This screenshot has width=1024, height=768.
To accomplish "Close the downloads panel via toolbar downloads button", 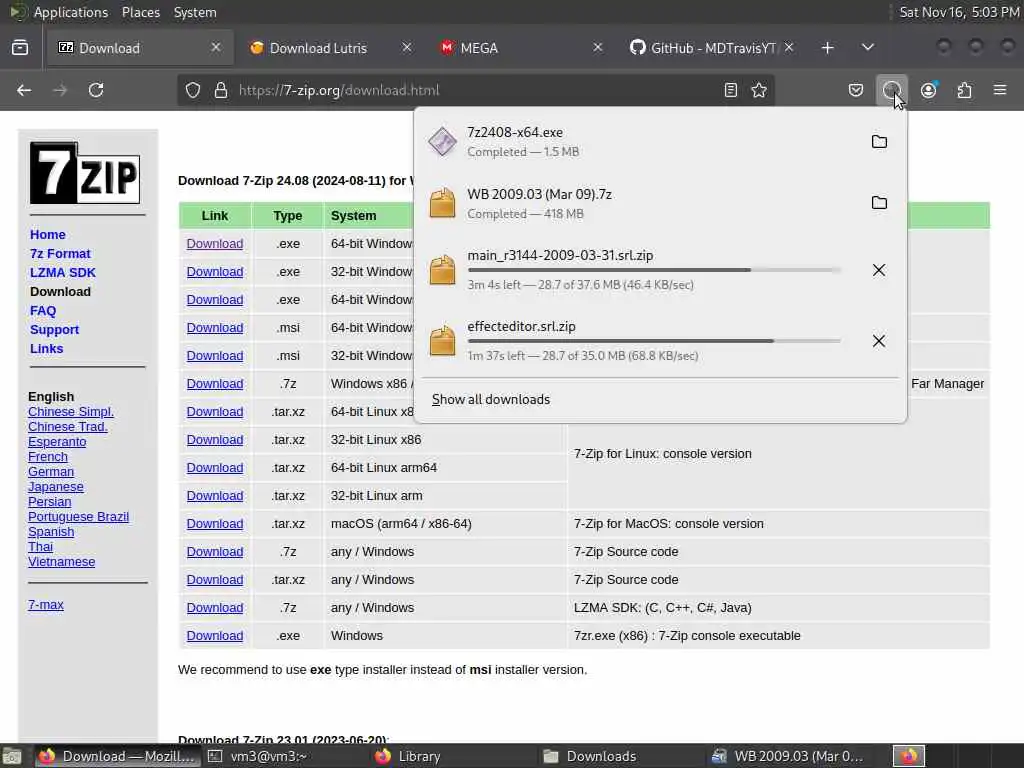I will point(891,90).
